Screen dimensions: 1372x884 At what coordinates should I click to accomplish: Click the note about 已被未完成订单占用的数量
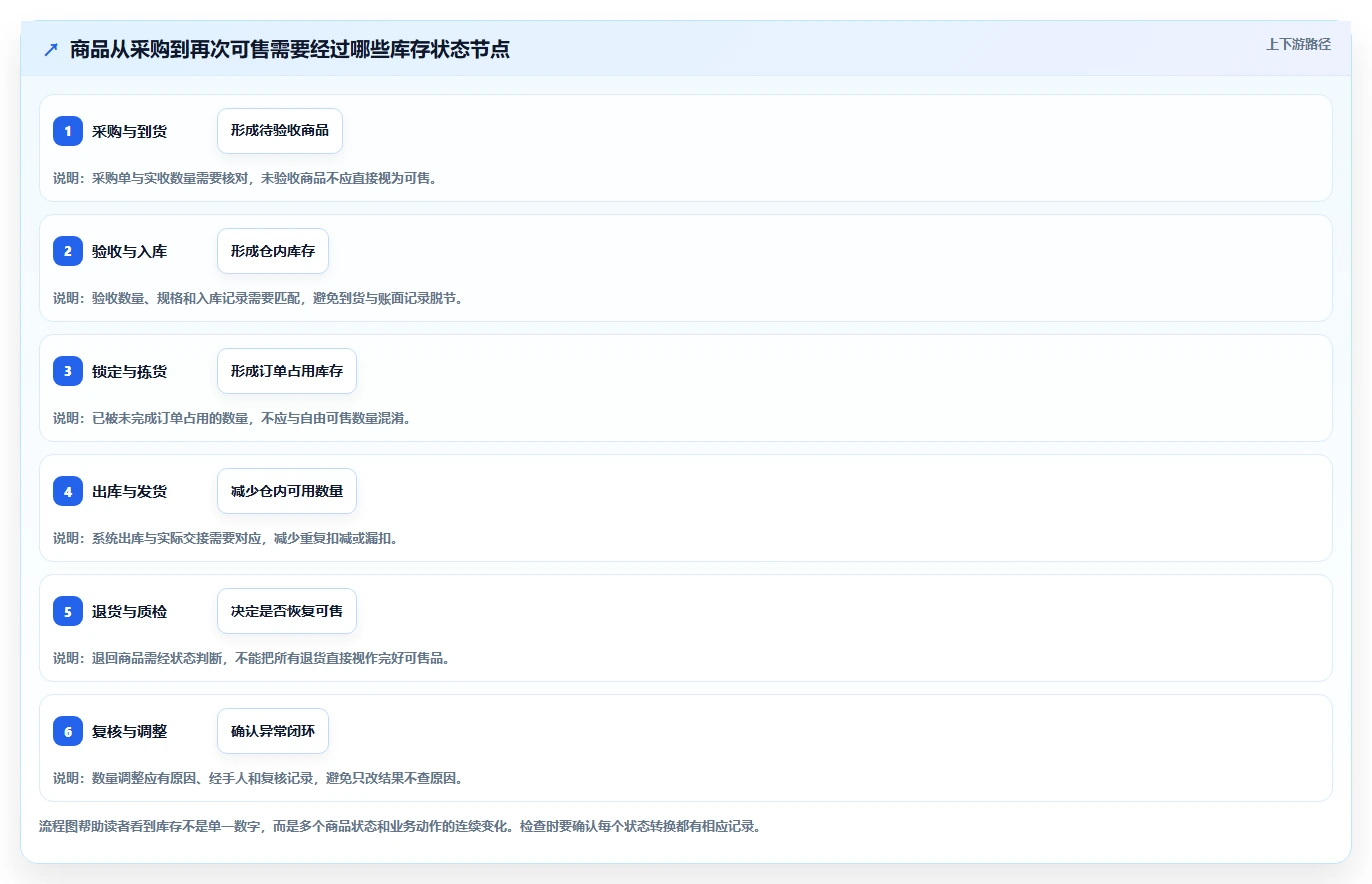(232, 418)
